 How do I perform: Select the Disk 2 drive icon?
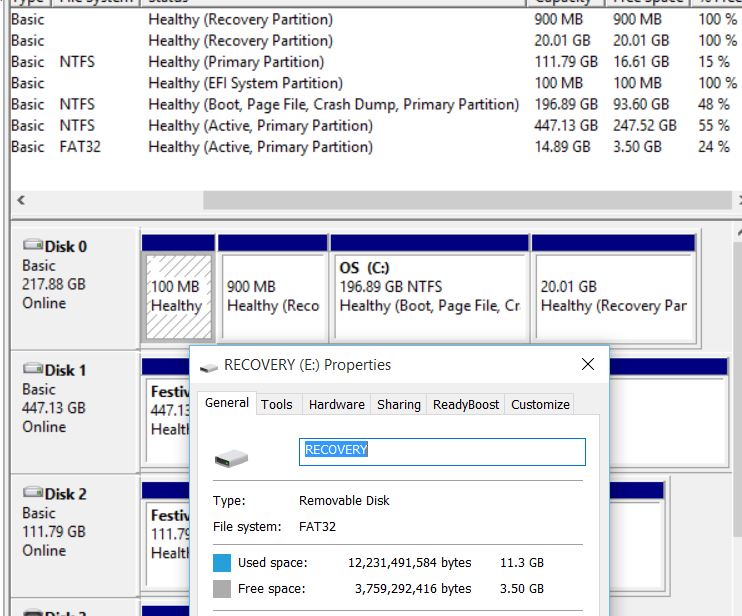pos(33,492)
